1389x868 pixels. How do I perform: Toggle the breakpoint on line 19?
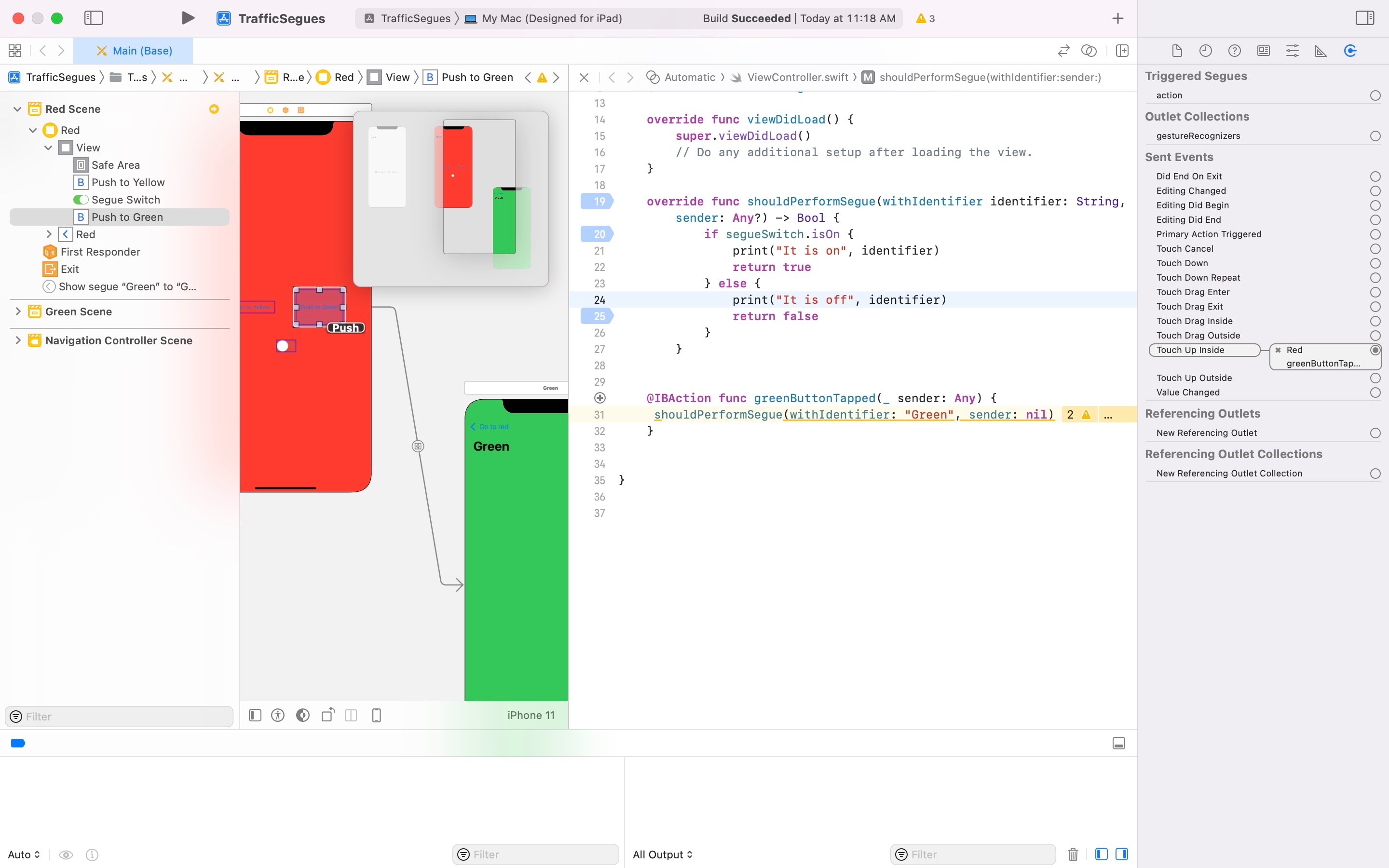[597, 202]
